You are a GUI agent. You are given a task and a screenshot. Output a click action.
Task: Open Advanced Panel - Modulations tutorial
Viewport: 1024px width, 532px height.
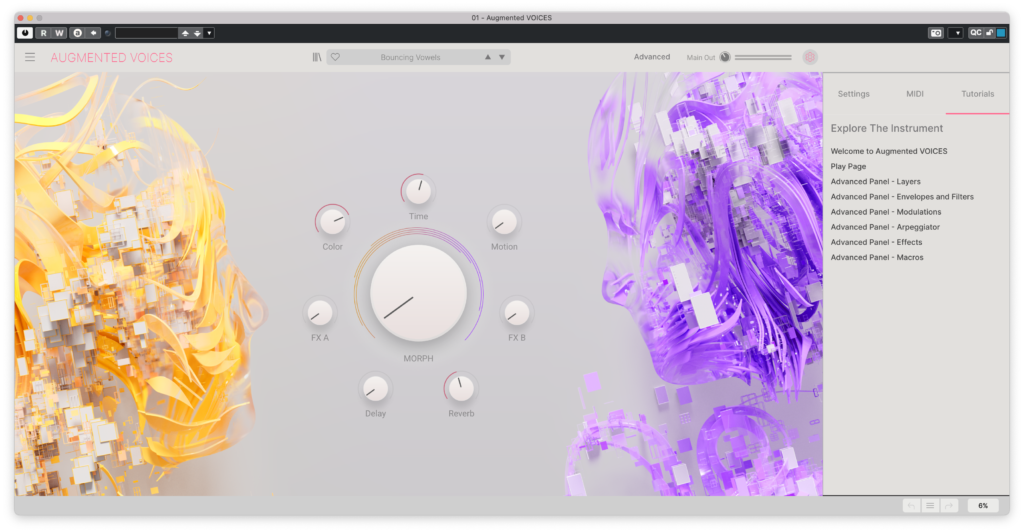[x=886, y=212]
